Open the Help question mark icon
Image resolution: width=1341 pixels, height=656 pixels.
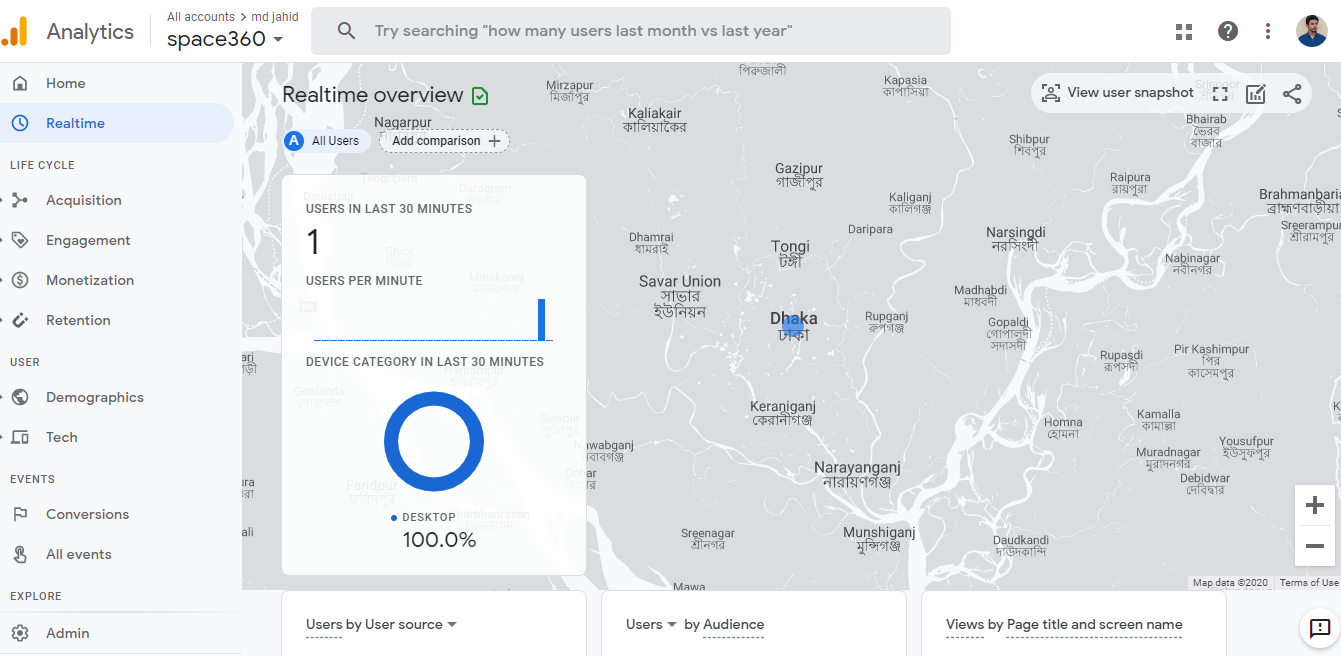pos(1228,31)
